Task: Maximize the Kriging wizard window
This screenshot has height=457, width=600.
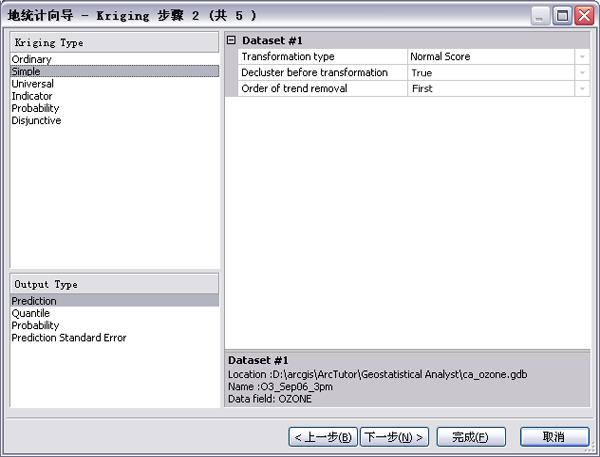Action: click(x=562, y=15)
